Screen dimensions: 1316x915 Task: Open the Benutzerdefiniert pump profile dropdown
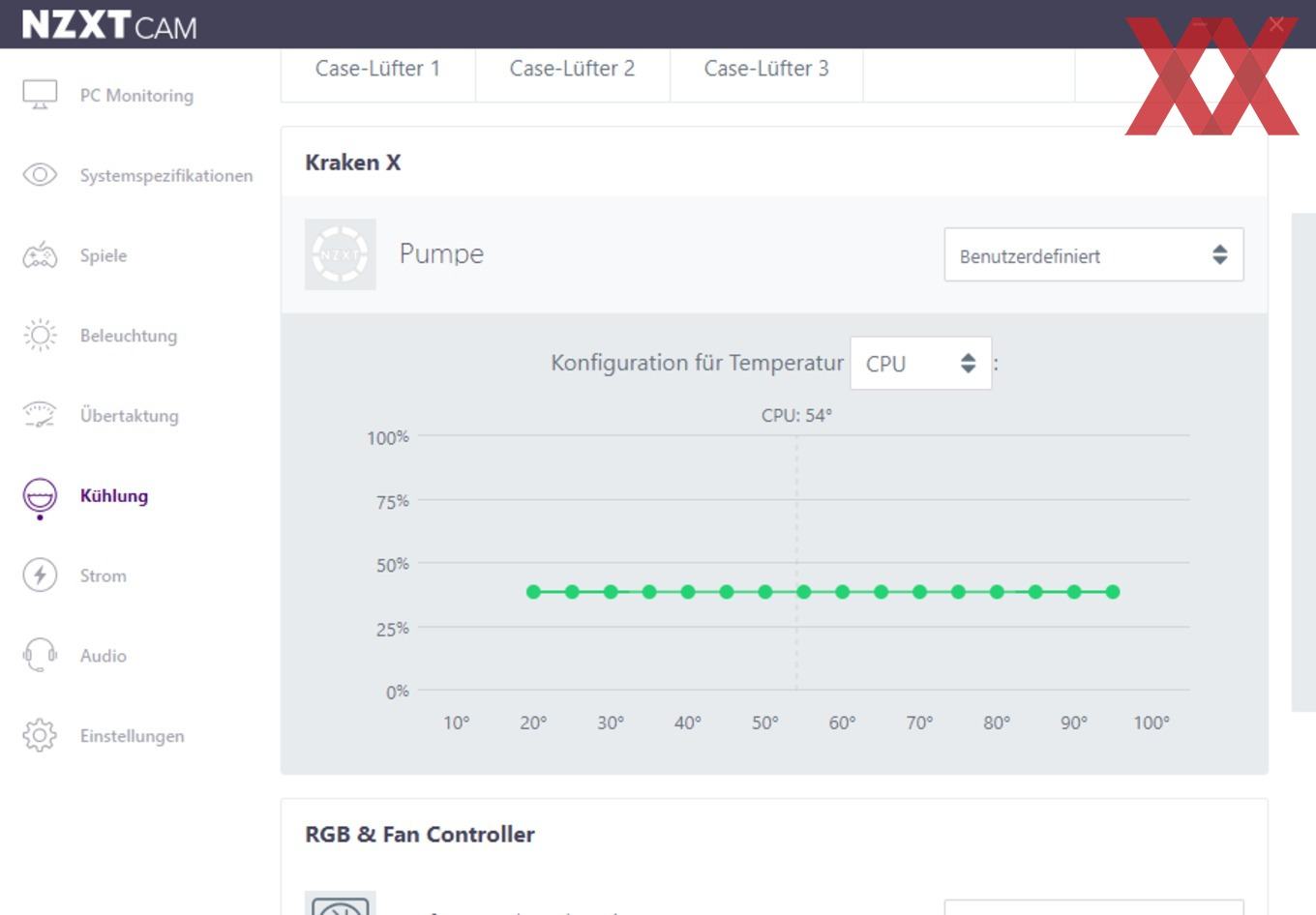click(x=1093, y=255)
